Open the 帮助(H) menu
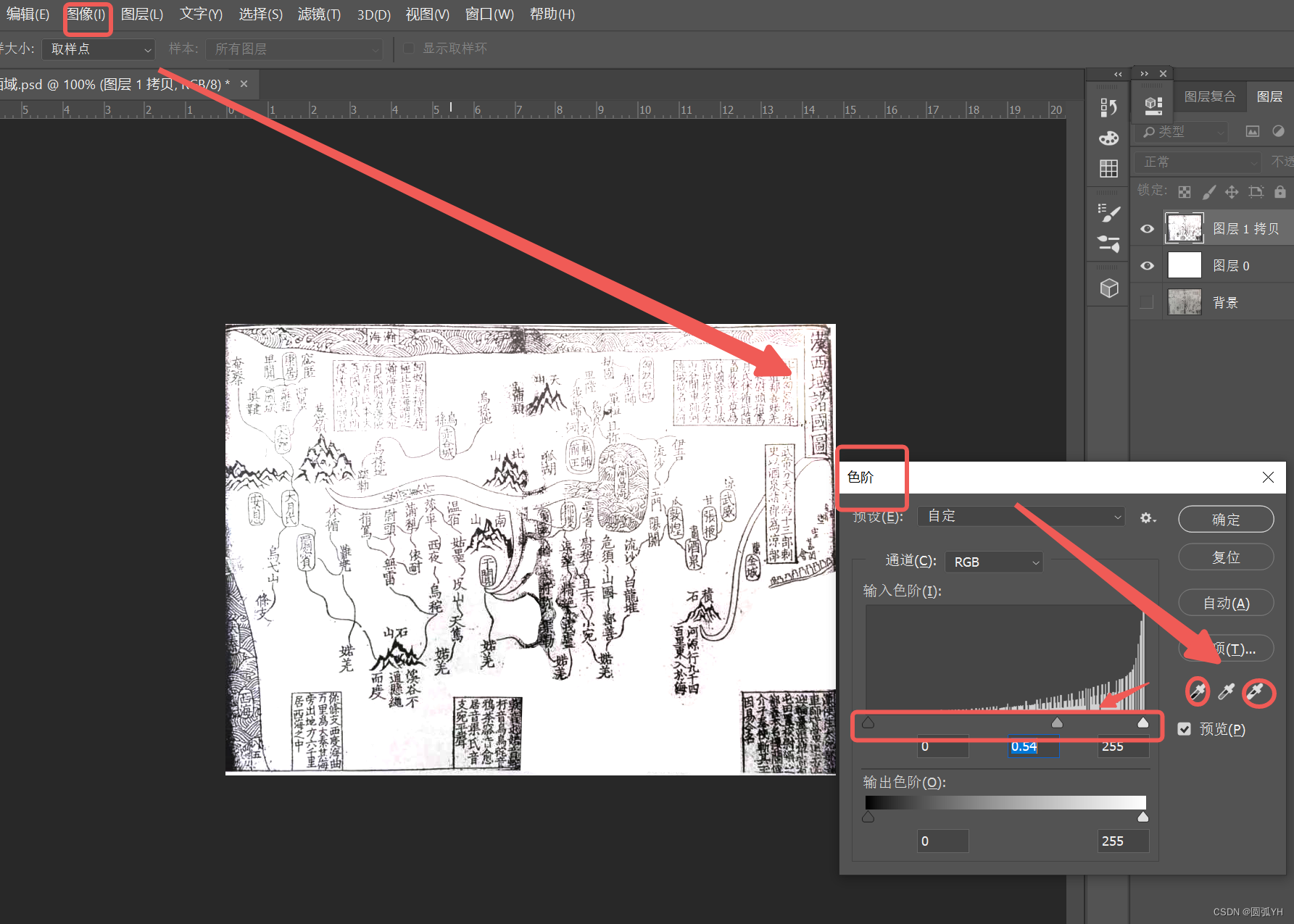Viewport: 1294px width, 924px height. coord(552,14)
